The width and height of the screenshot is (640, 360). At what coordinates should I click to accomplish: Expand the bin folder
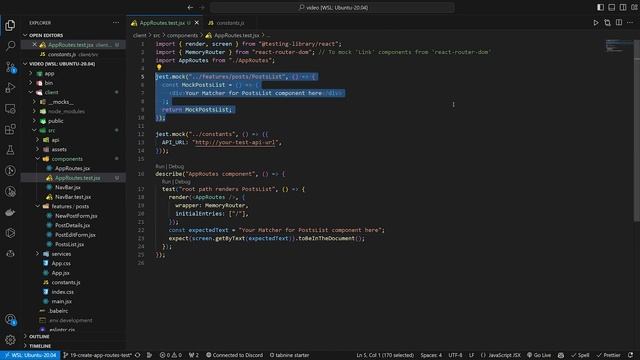(49, 83)
